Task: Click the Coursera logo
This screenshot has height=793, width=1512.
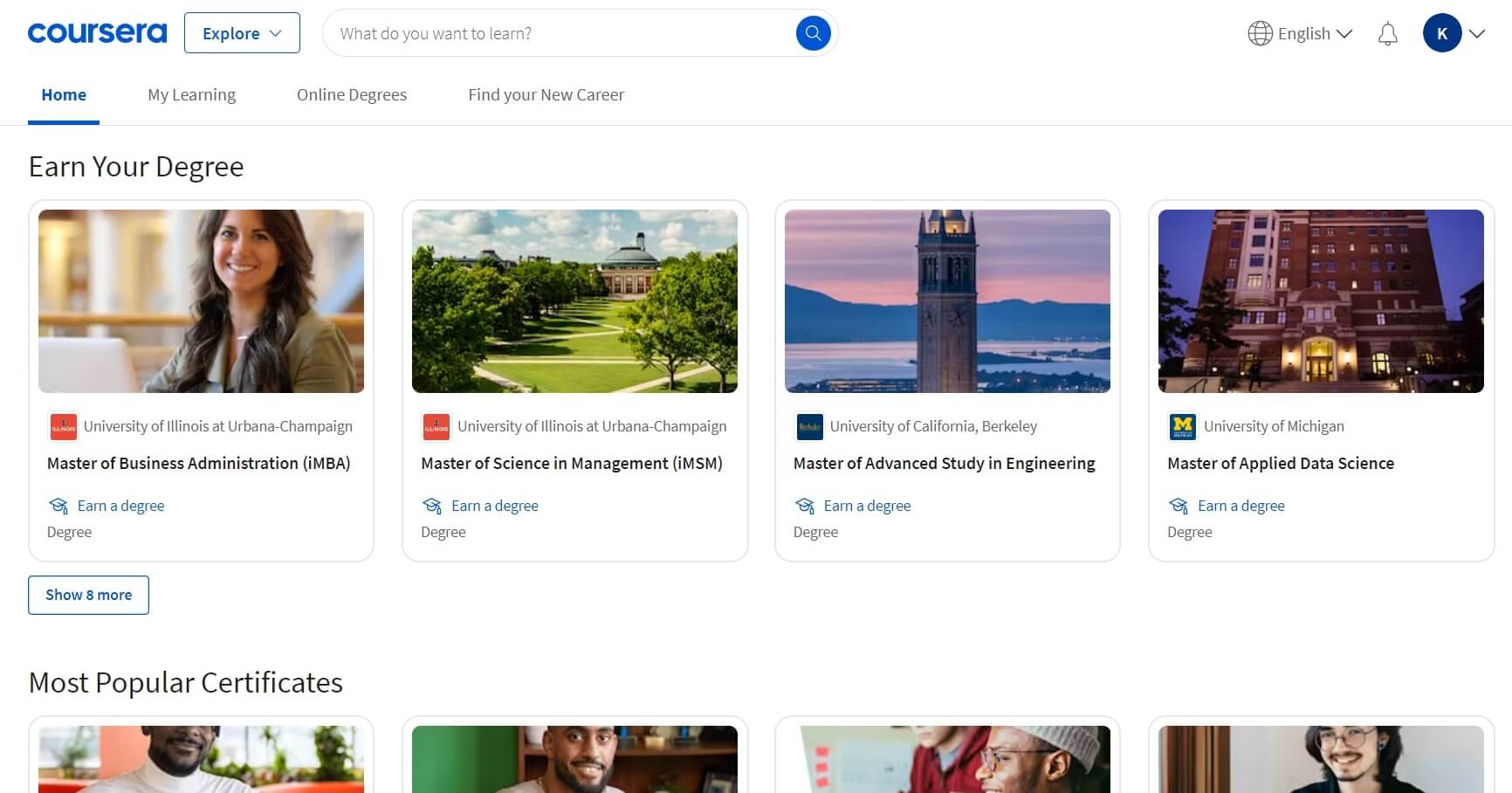Action: point(97,33)
